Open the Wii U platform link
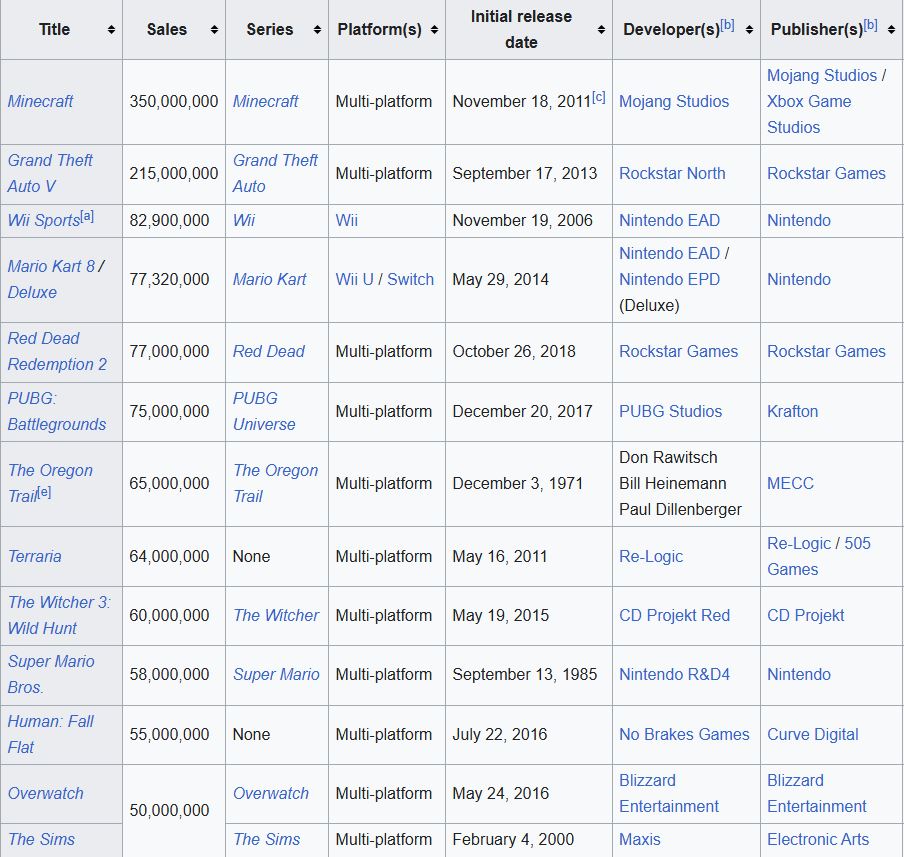This screenshot has height=857, width=904. point(355,280)
